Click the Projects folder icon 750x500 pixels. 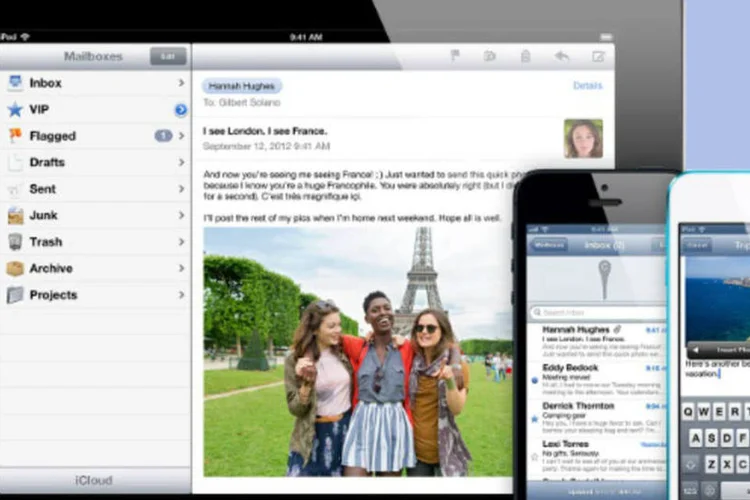[15, 295]
